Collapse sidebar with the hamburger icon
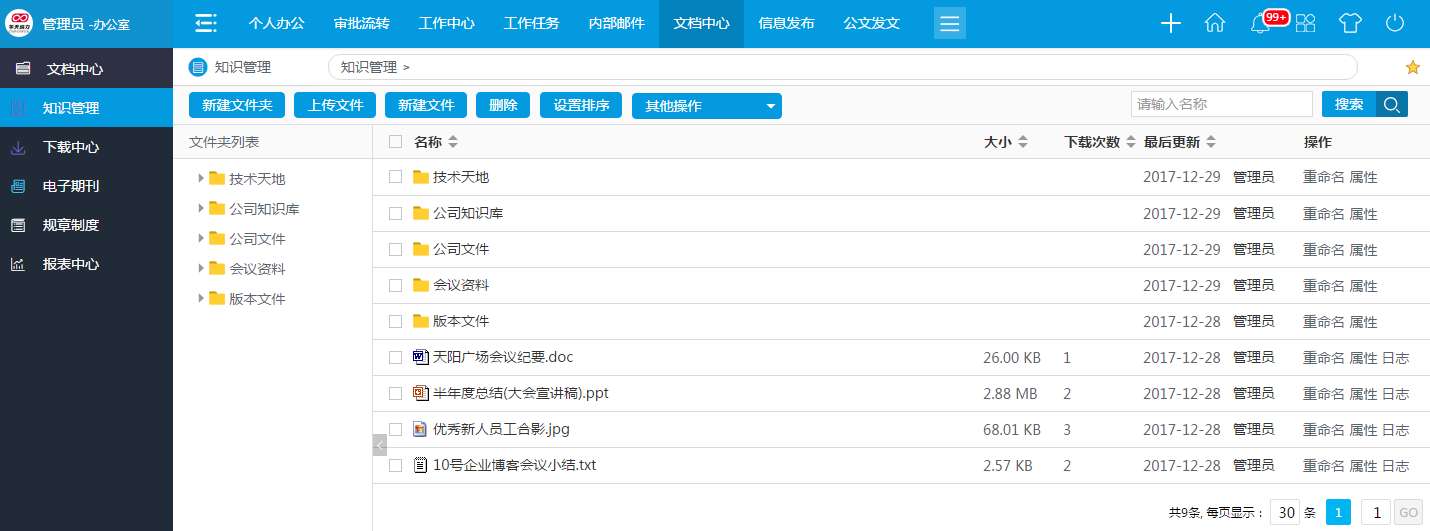 pyautogui.click(x=205, y=23)
